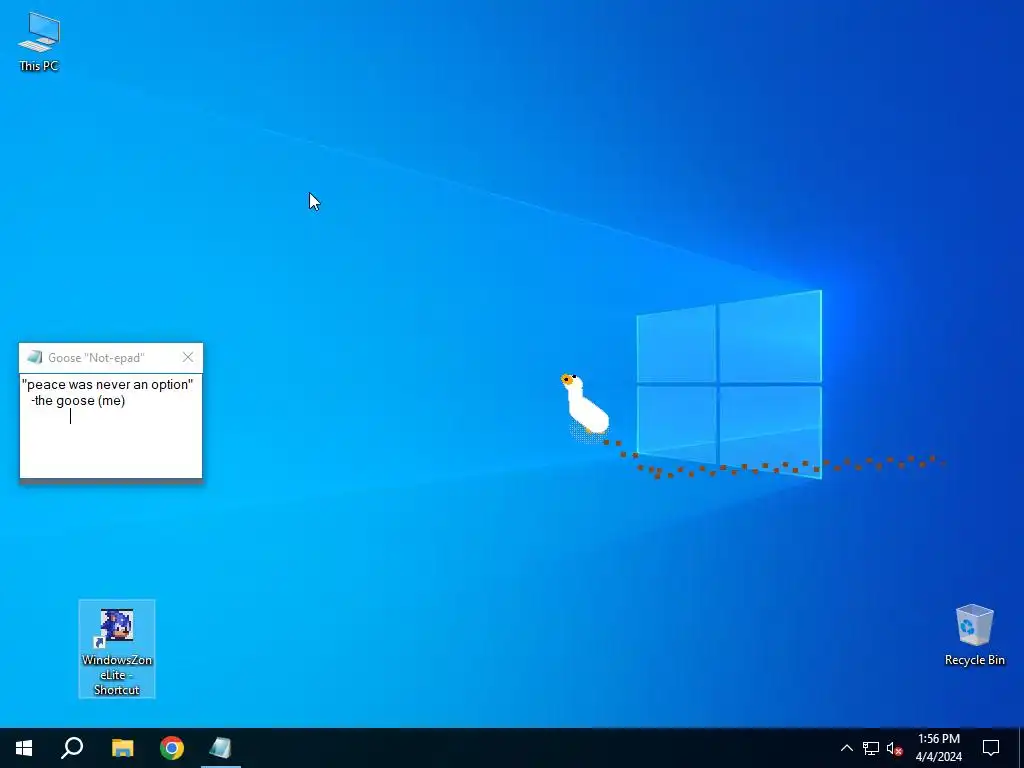Viewport: 1024px width, 768px height.
Task: Open the Windows Start menu
Action: 24,748
